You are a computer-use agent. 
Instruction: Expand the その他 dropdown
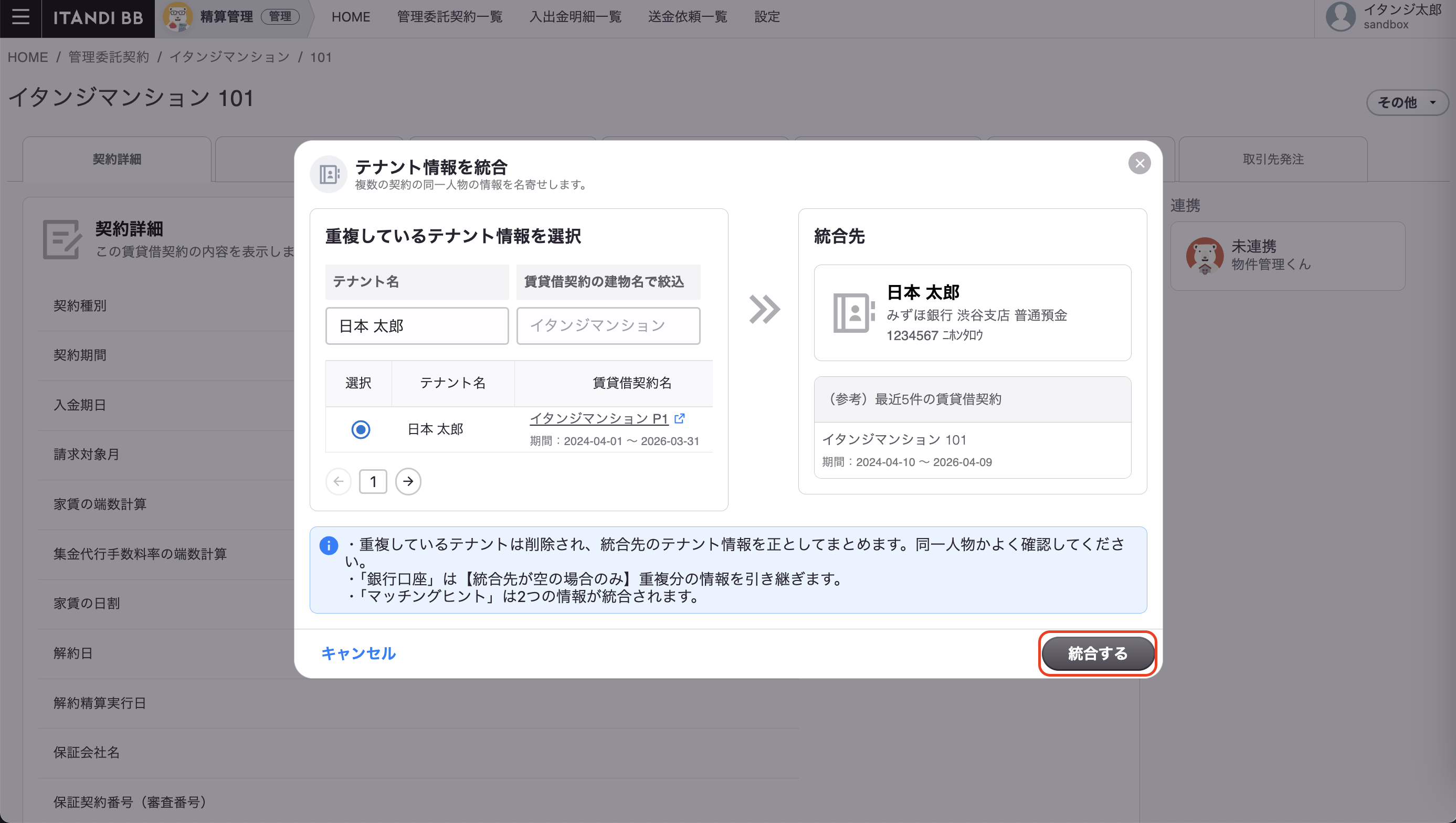(x=1407, y=103)
